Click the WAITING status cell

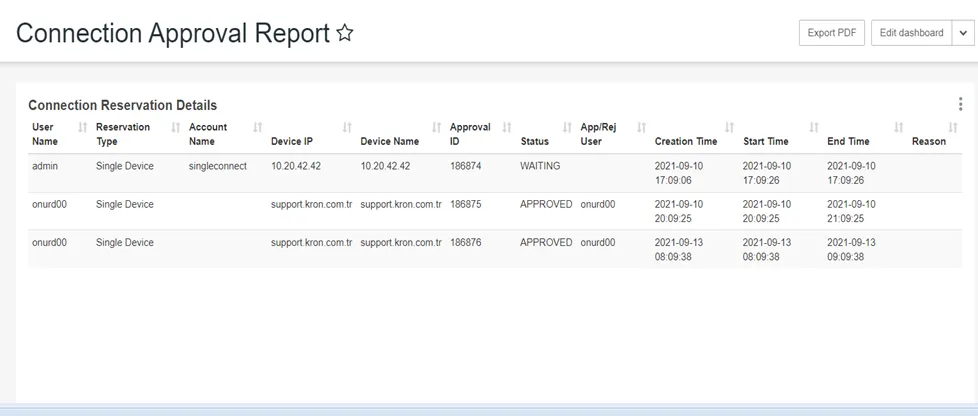(x=540, y=166)
